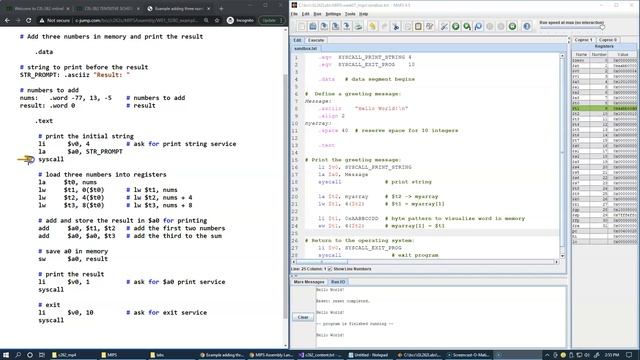Click the Pause icon in MARS toolbar

[490, 27]
